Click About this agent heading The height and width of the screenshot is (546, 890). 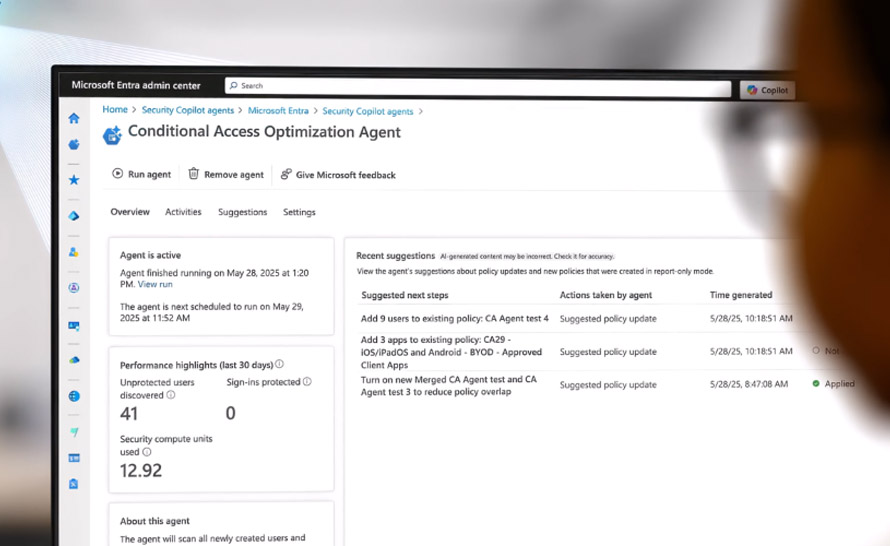pyautogui.click(x=154, y=521)
